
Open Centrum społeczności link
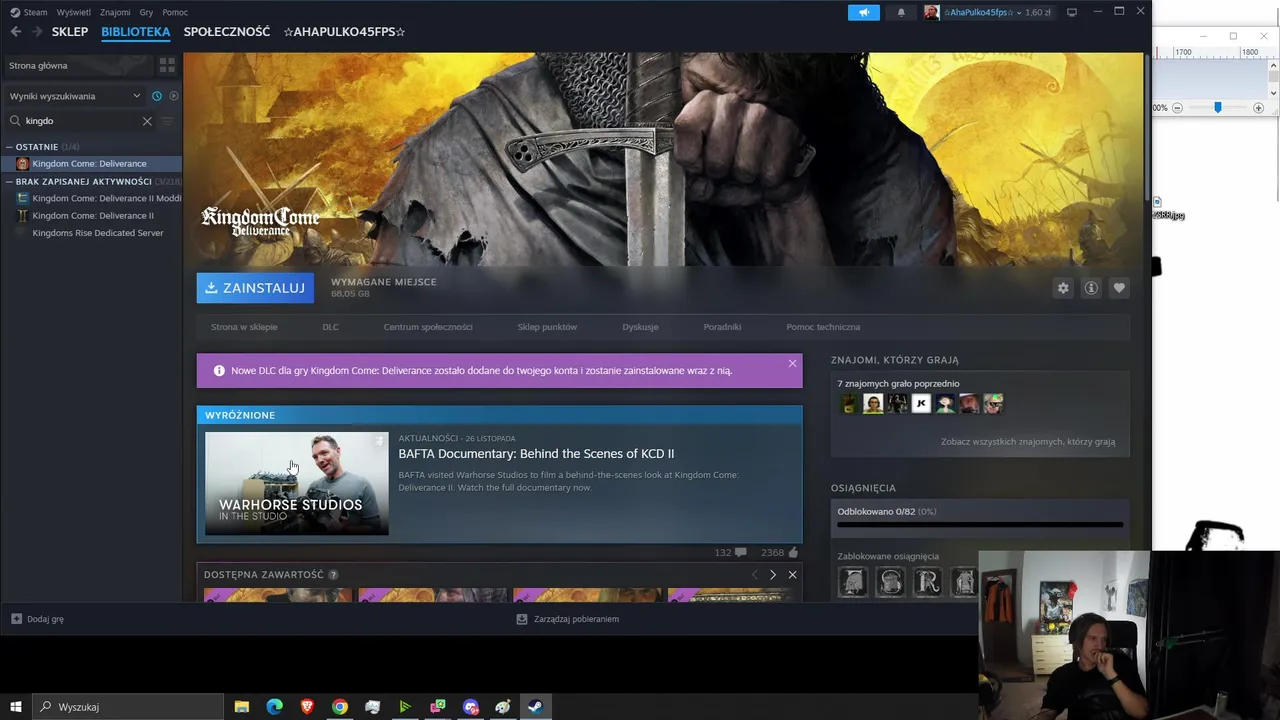coord(428,327)
